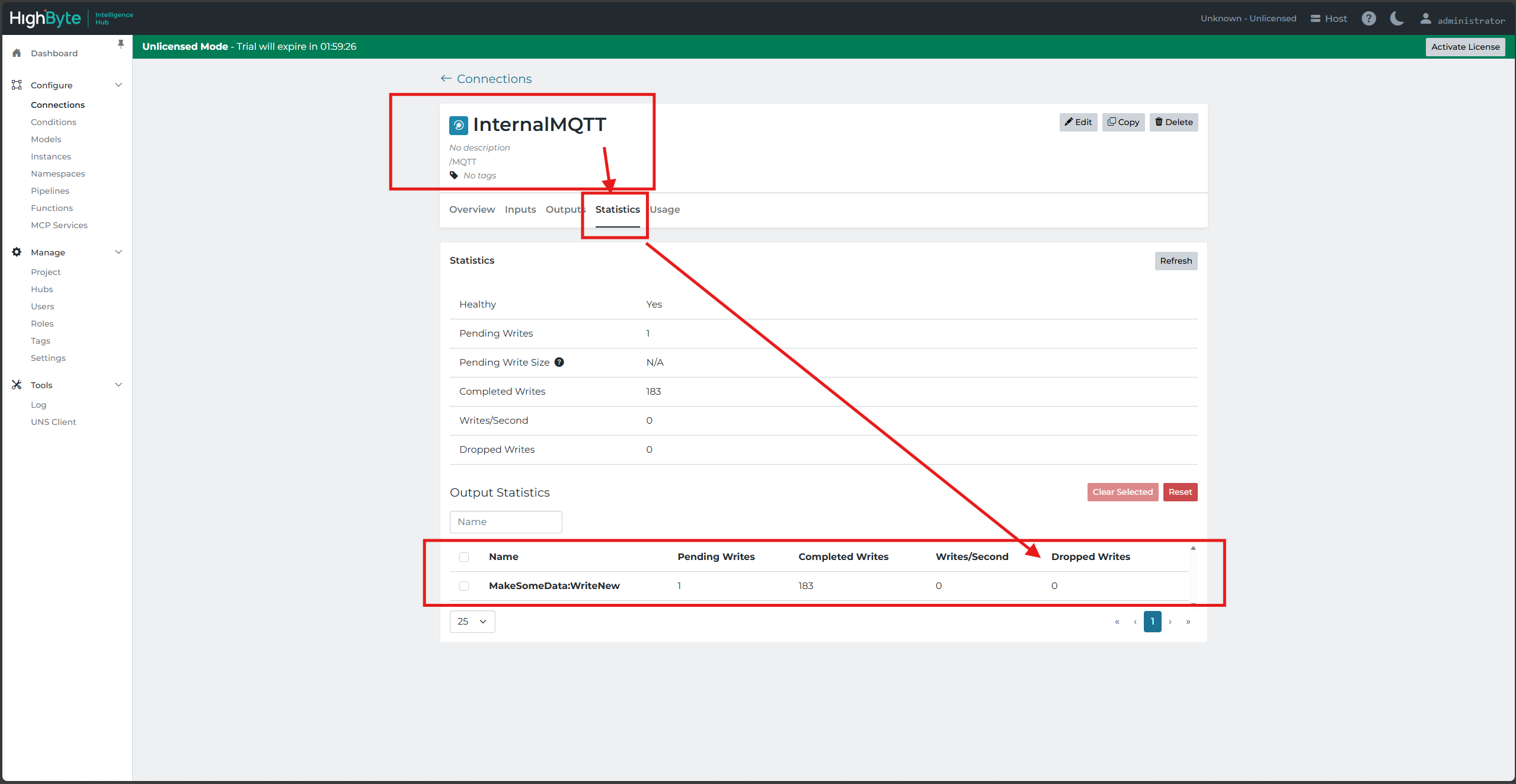Open the help question mark icon
Image resolution: width=1516 pixels, height=784 pixels.
tap(1368, 18)
